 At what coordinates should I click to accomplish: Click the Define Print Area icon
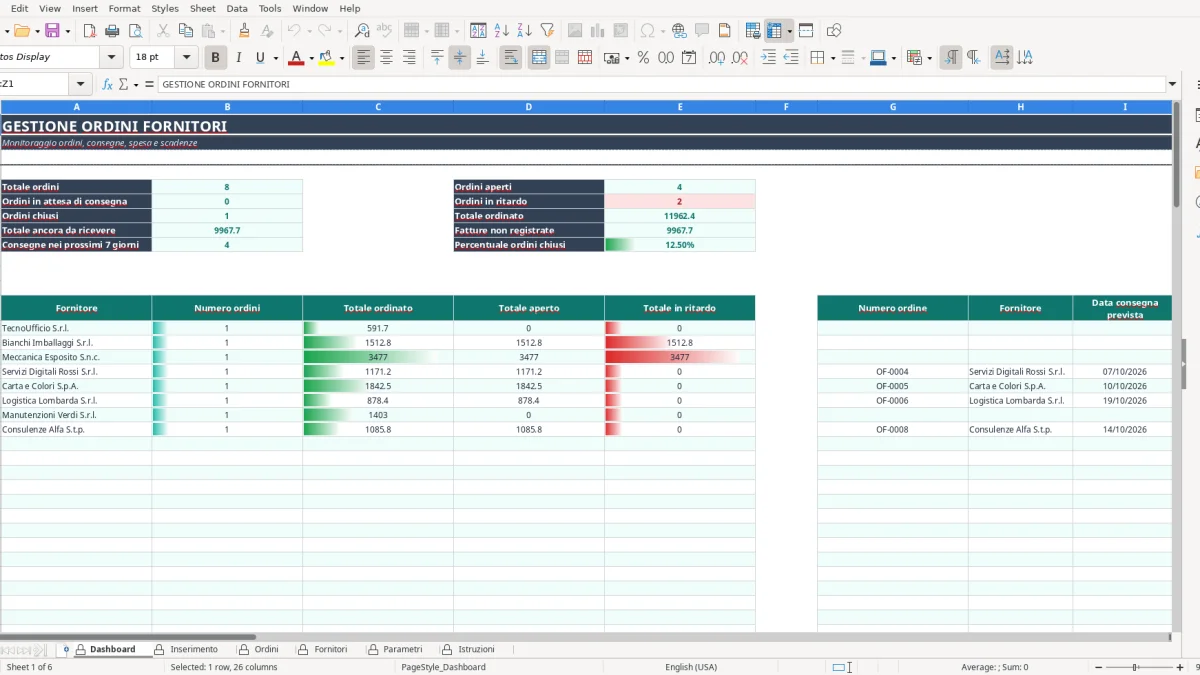click(753, 31)
